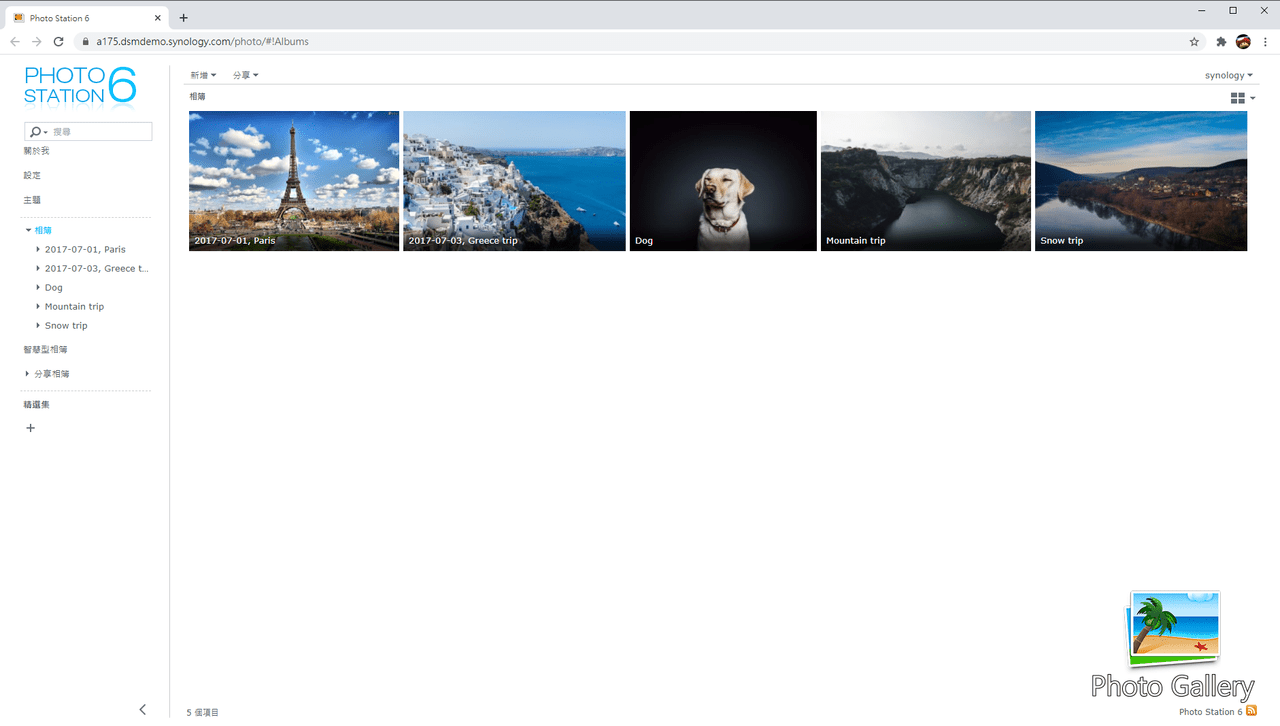Screen dimensions: 1280x726
Task: Expand the 2017-07-01, Paris tree item
Action: pos(38,249)
